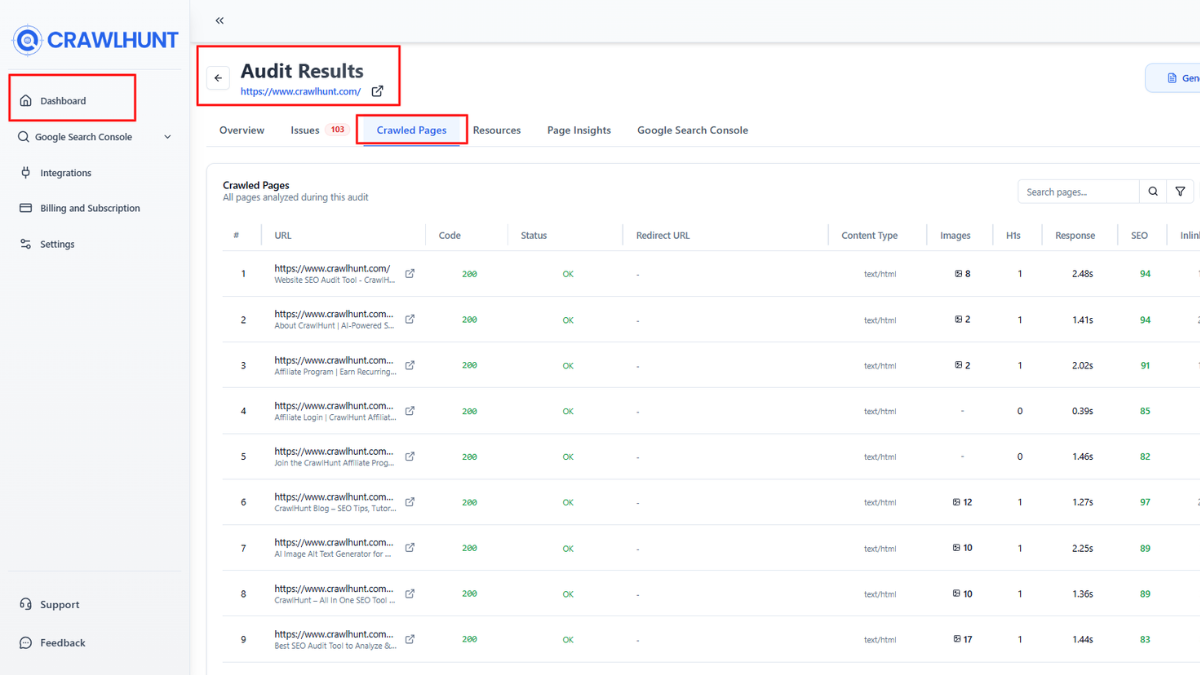Screen dimensions: 1200x675
Task: Click the partially visible Generate button
Action: coord(1172,78)
